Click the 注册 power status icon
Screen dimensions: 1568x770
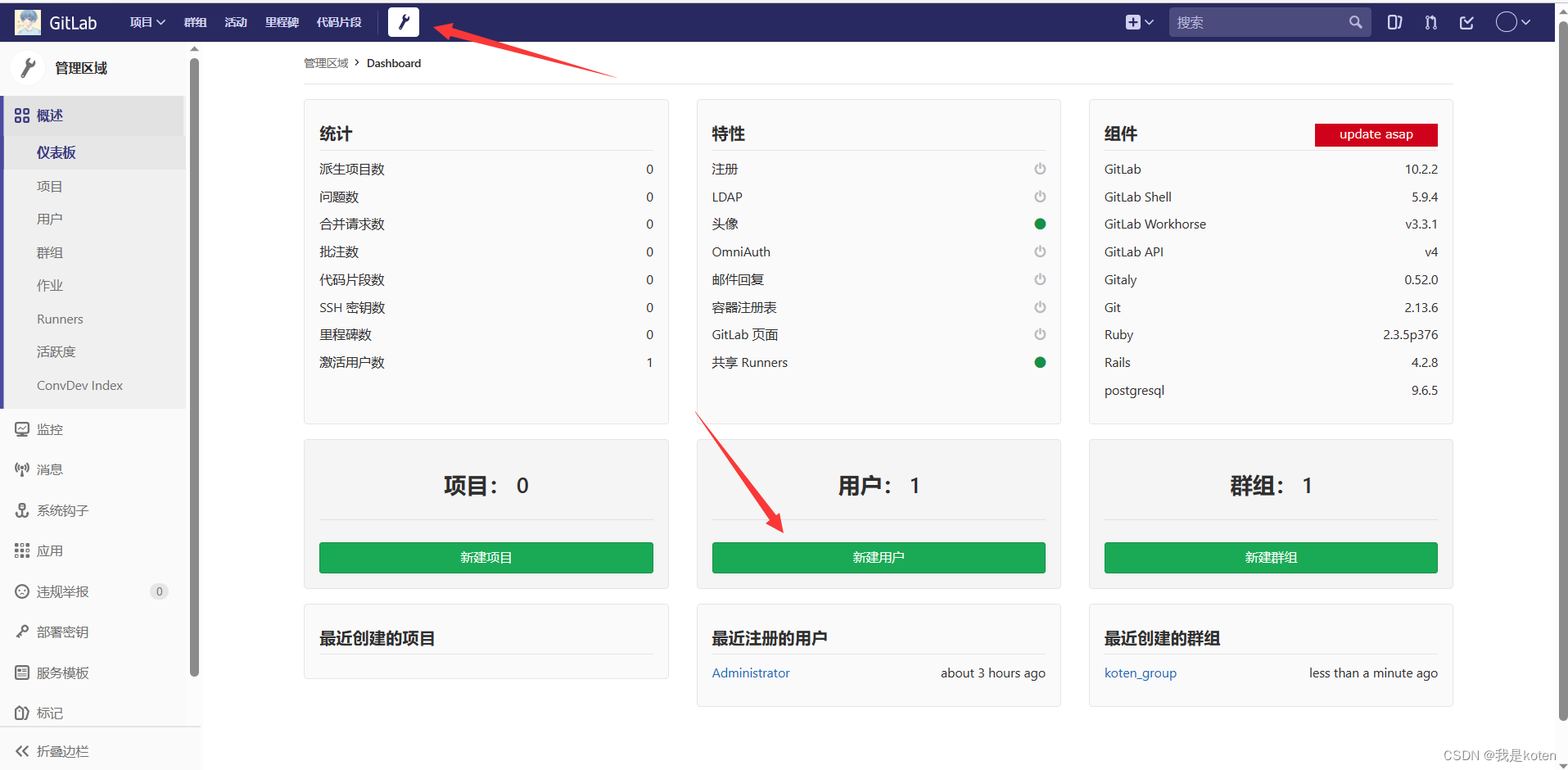coord(1040,169)
